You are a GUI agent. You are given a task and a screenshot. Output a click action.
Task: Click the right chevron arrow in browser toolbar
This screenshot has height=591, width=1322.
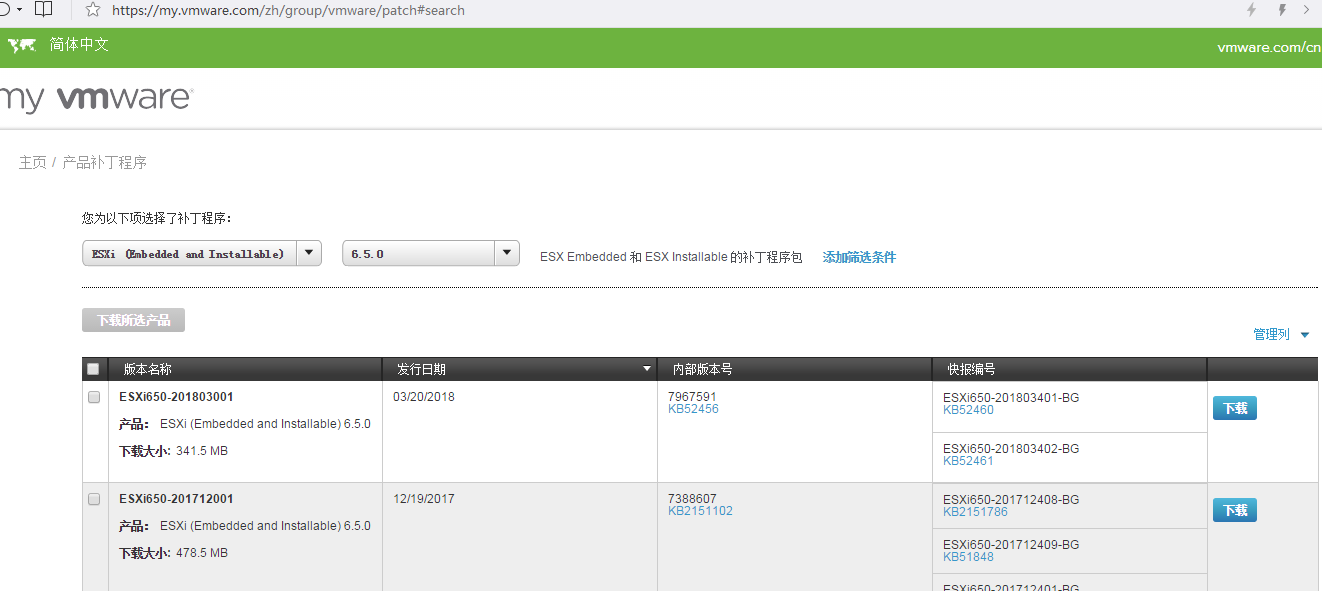[1307, 10]
